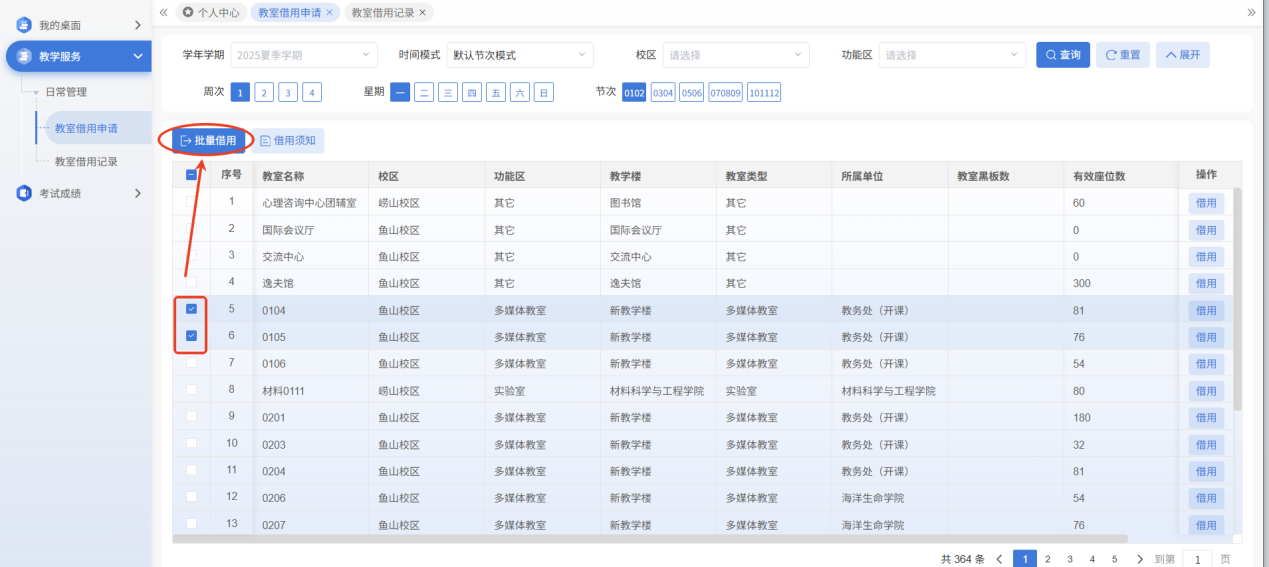Uncheck the checkbox for classroom 0105
Image resolution: width=1269 pixels, height=567 pixels.
coord(192,336)
